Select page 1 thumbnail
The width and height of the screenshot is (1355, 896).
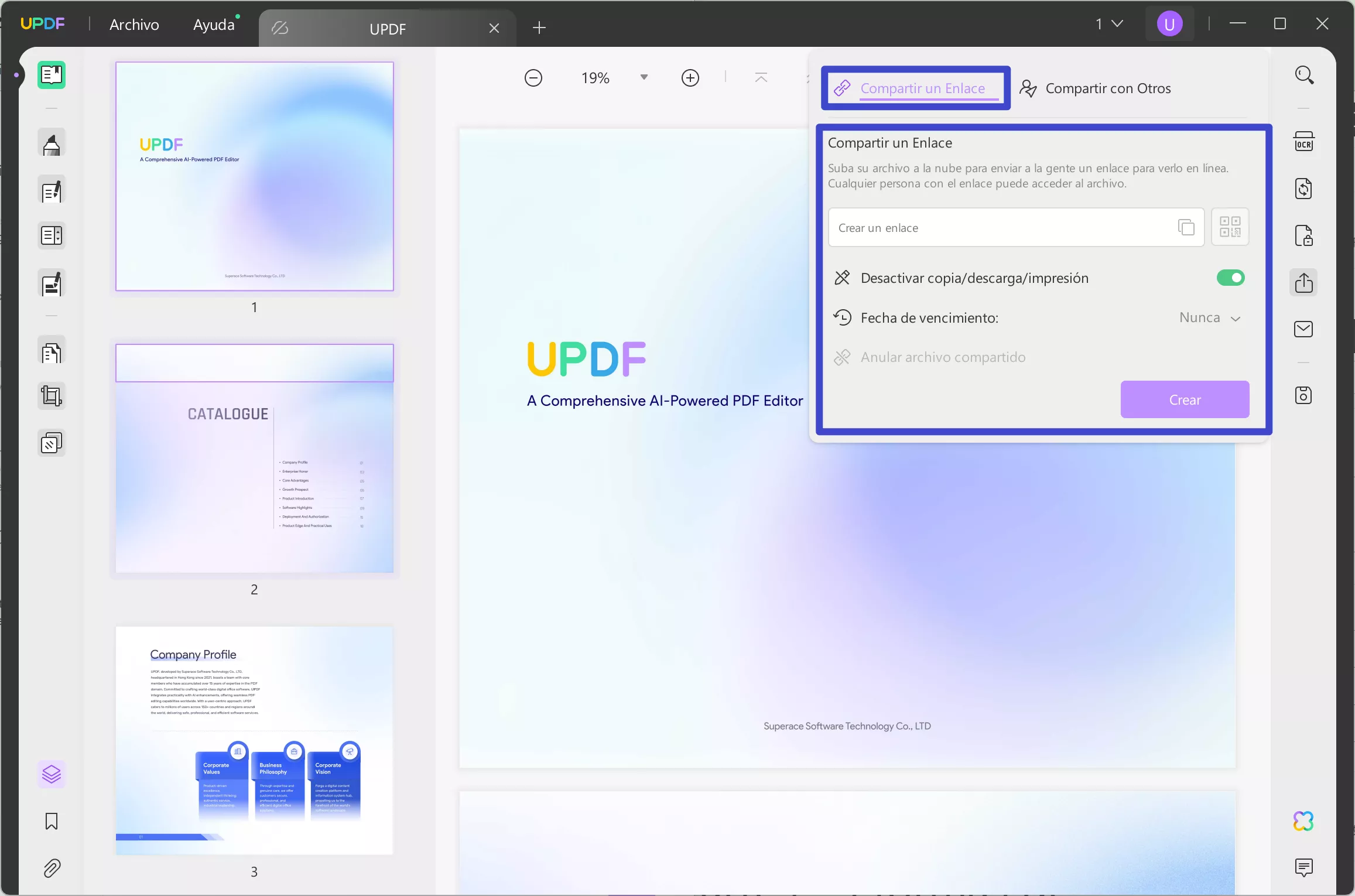[255, 176]
